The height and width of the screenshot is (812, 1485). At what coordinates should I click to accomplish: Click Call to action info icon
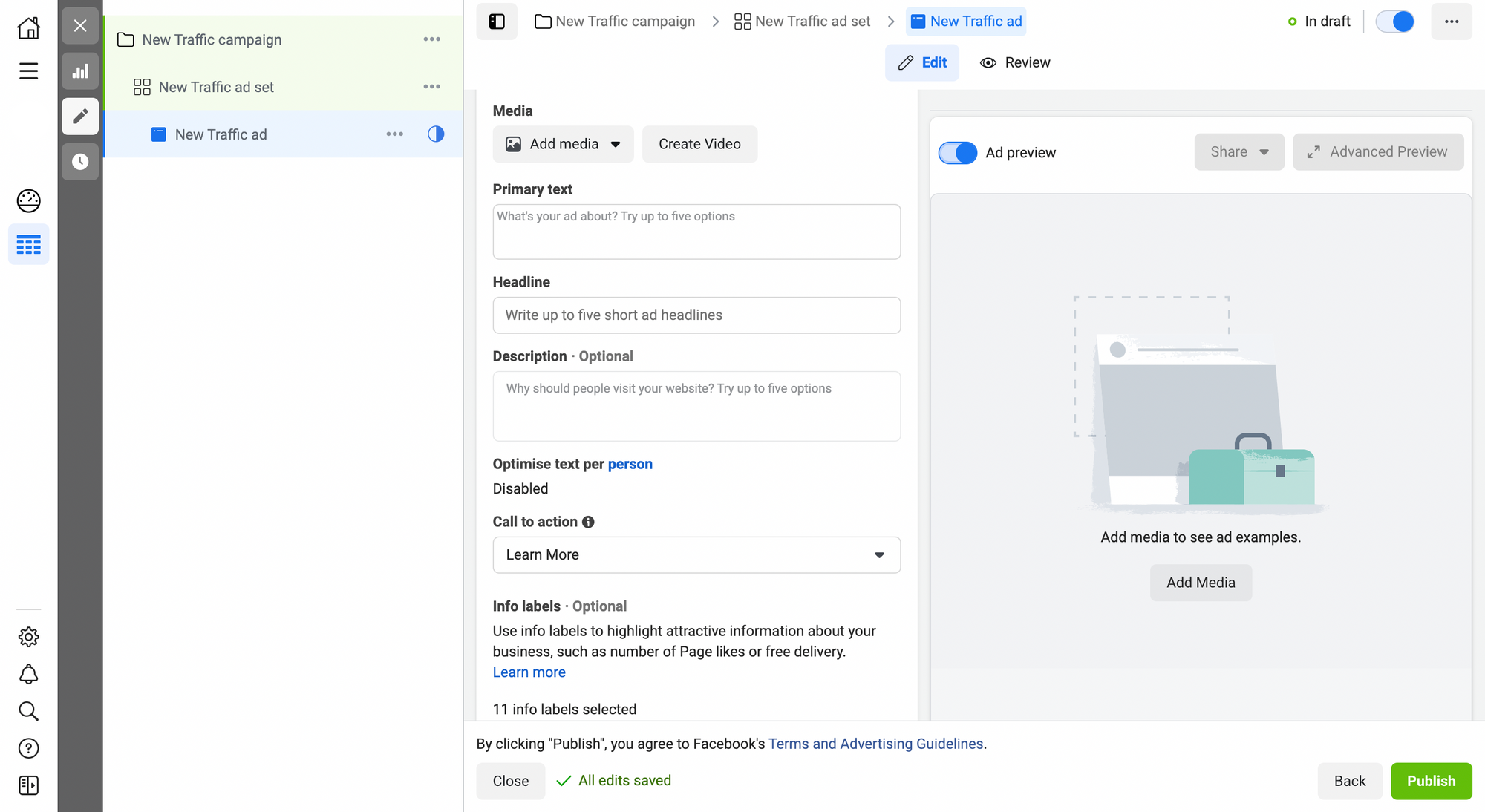tap(588, 522)
